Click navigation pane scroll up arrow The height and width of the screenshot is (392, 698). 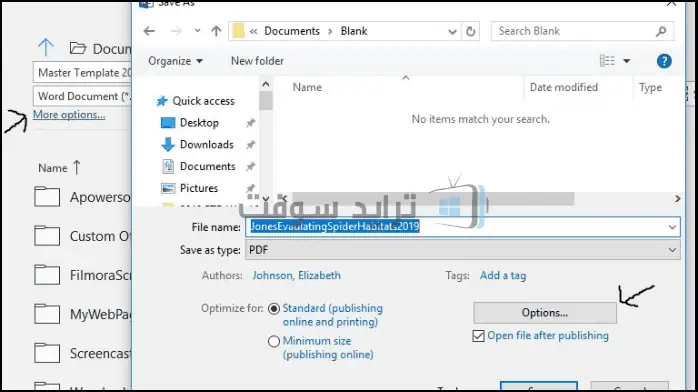266,84
